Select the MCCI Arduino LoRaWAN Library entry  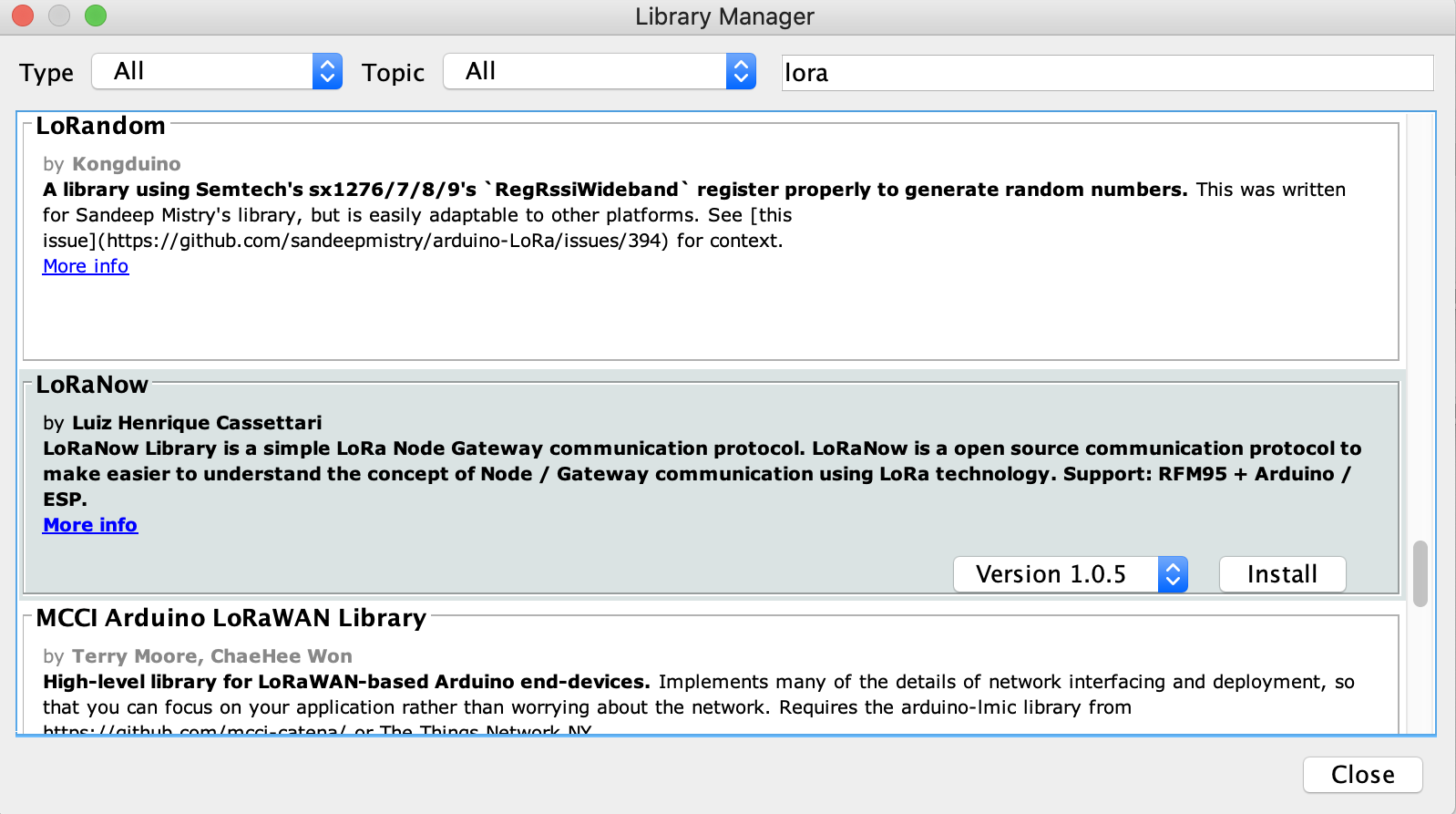pyautogui.click(x=711, y=675)
